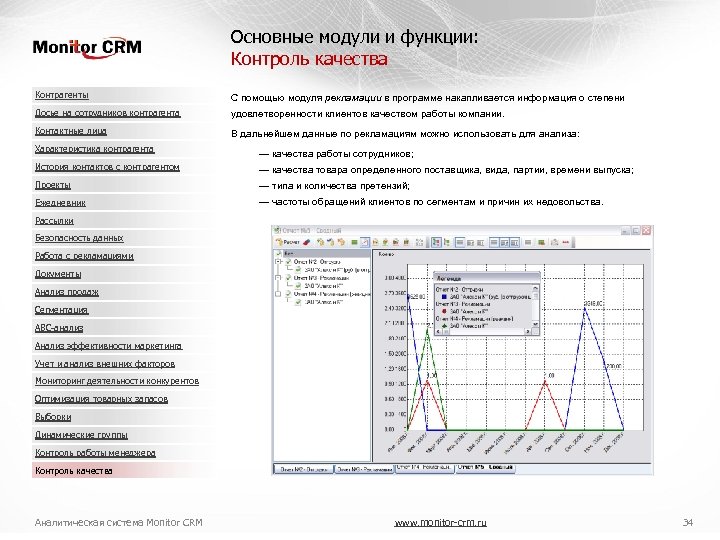Toggle the 'Все' checkbox in report tree

click(x=279, y=254)
